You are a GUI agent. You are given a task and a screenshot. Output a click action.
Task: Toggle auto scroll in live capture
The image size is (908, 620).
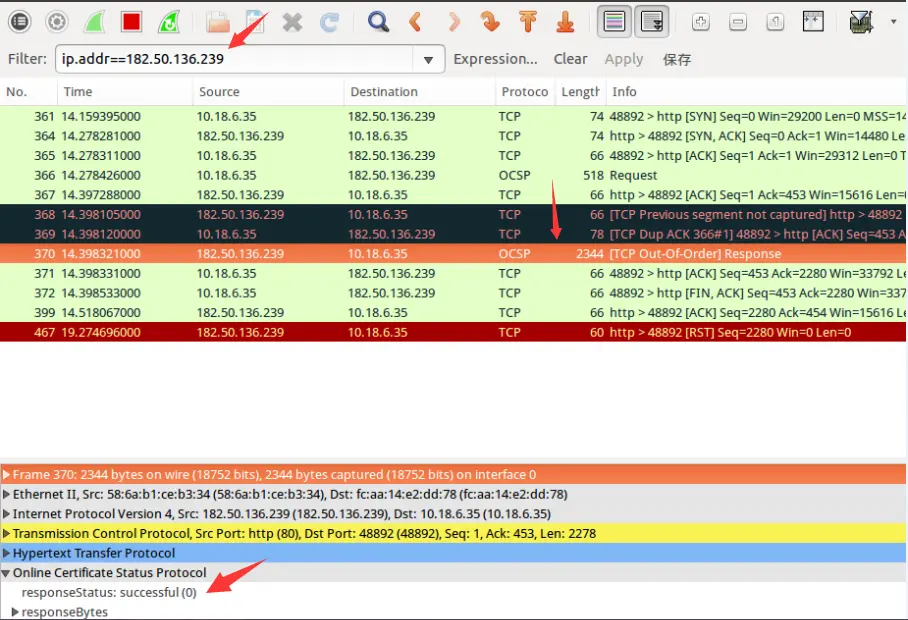(x=651, y=22)
